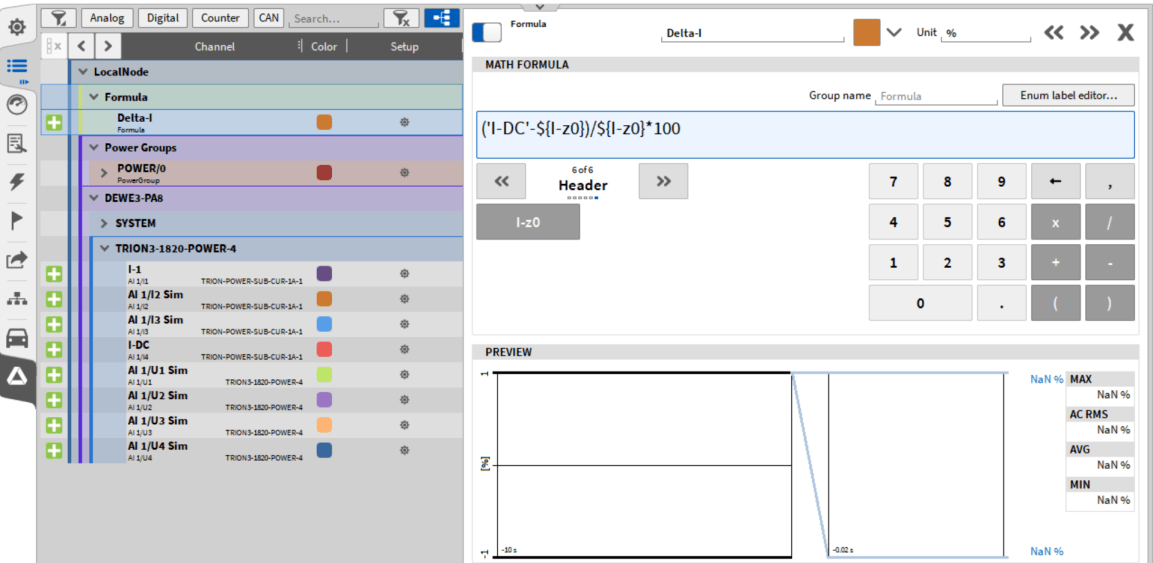Toggle the Formula channel enable switch
Image resolution: width=1153 pixels, height=563 pixels.
487,32
